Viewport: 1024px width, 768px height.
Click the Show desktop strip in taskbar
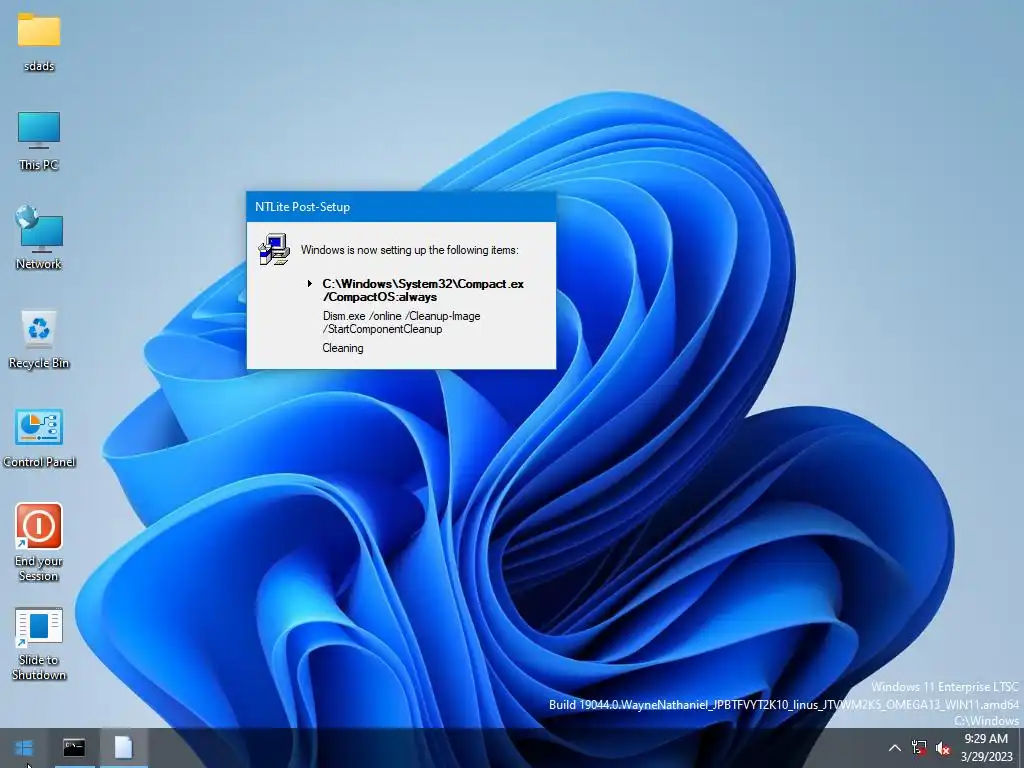tap(1021, 748)
